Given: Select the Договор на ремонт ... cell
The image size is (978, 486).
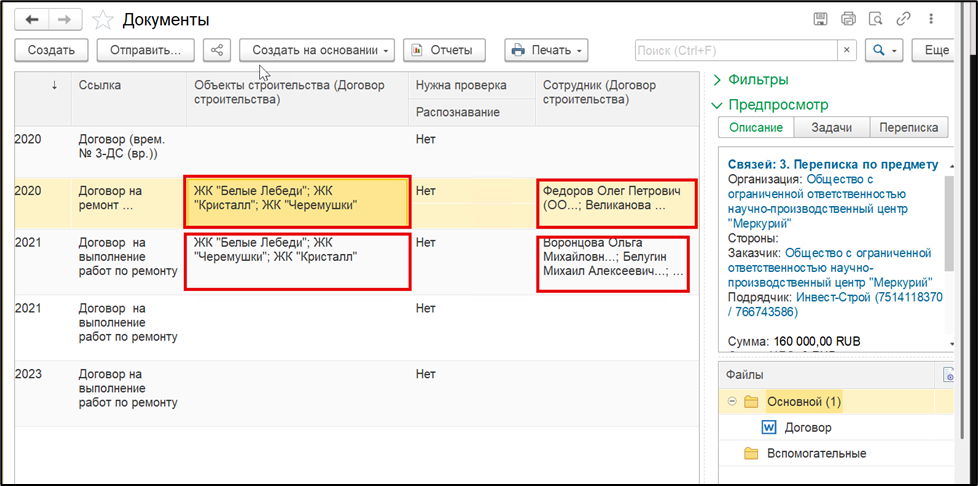Looking at the screenshot, I should [x=128, y=202].
